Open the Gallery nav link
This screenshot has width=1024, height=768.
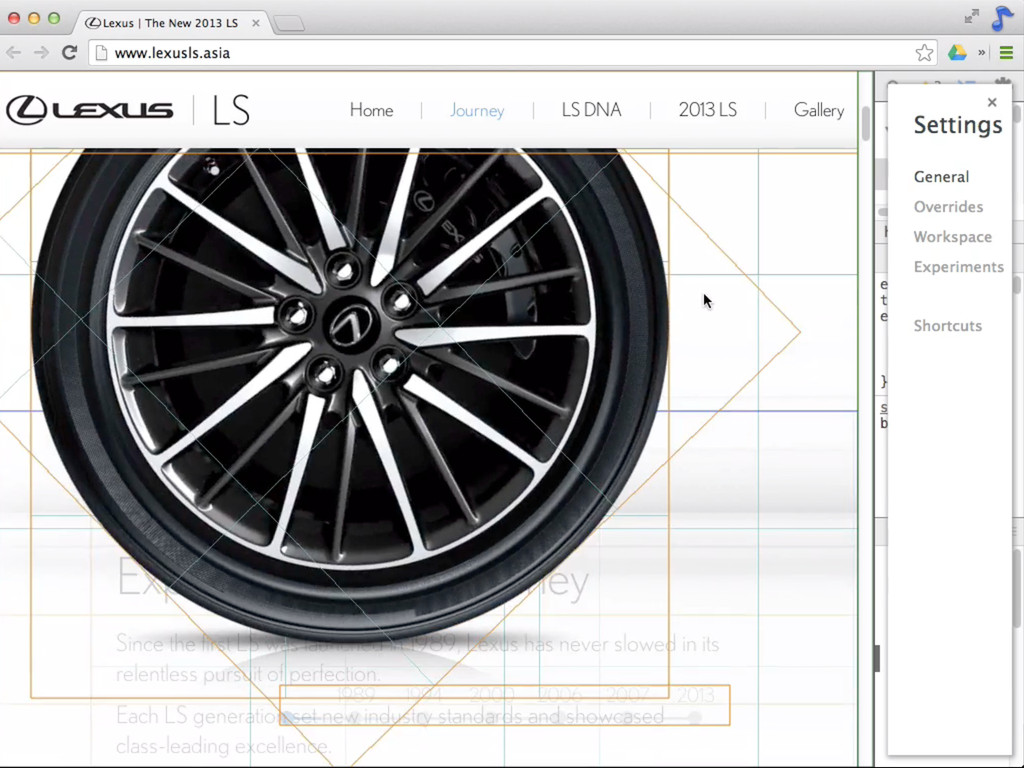(818, 110)
